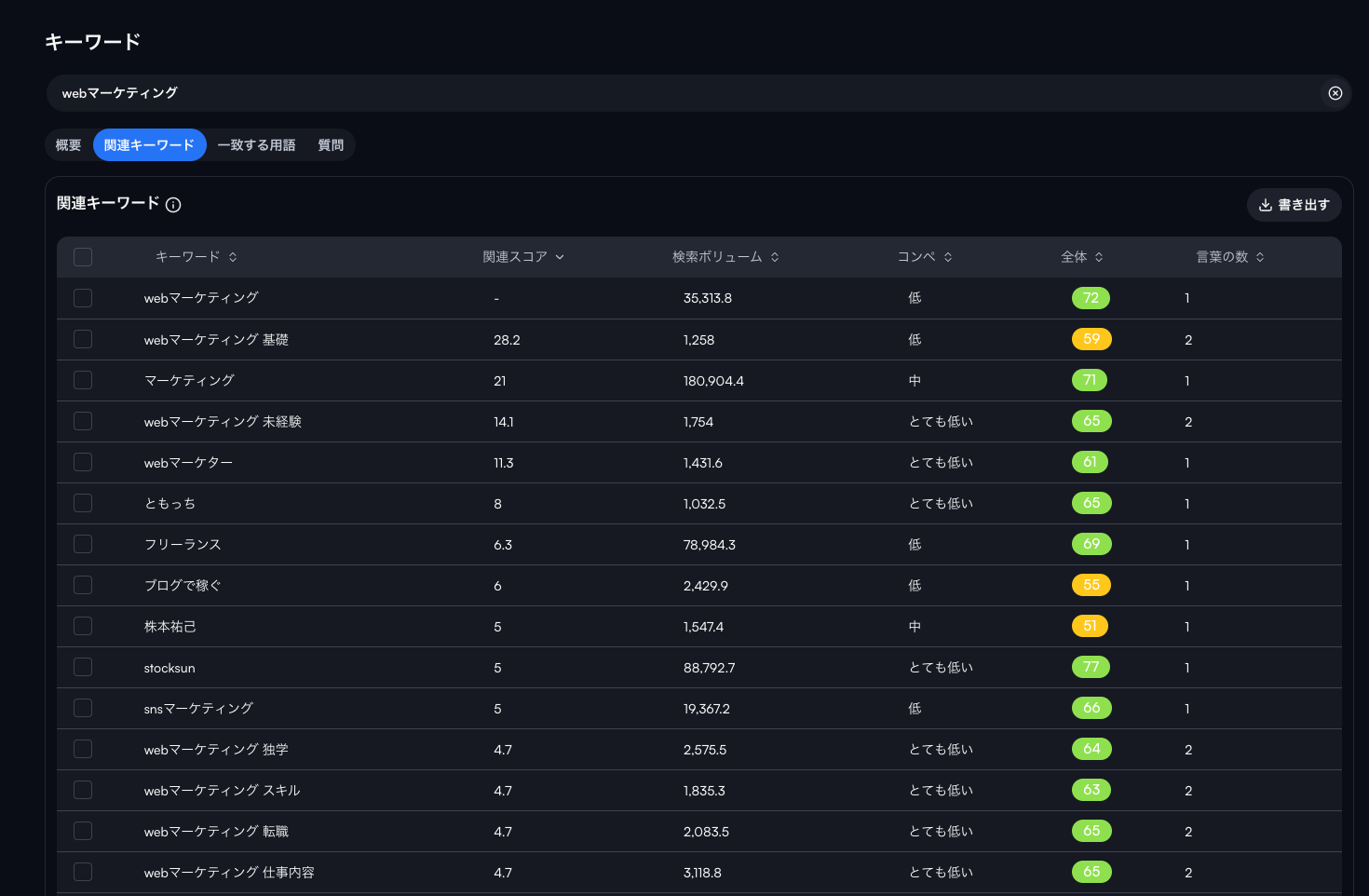Focus the webマーケティング search input

coord(684,93)
